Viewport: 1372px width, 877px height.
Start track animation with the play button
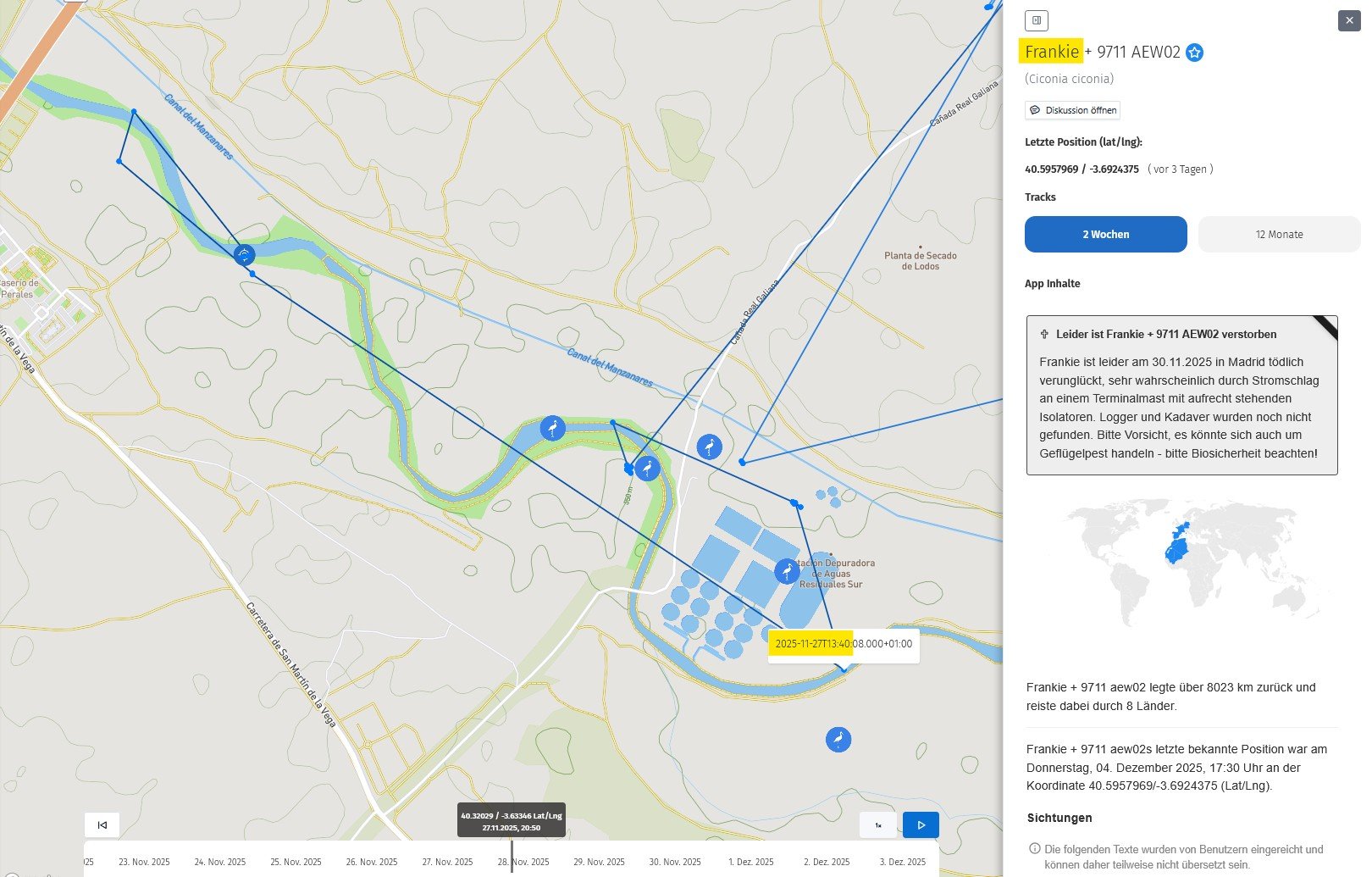pyautogui.click(x=921, y=824)
